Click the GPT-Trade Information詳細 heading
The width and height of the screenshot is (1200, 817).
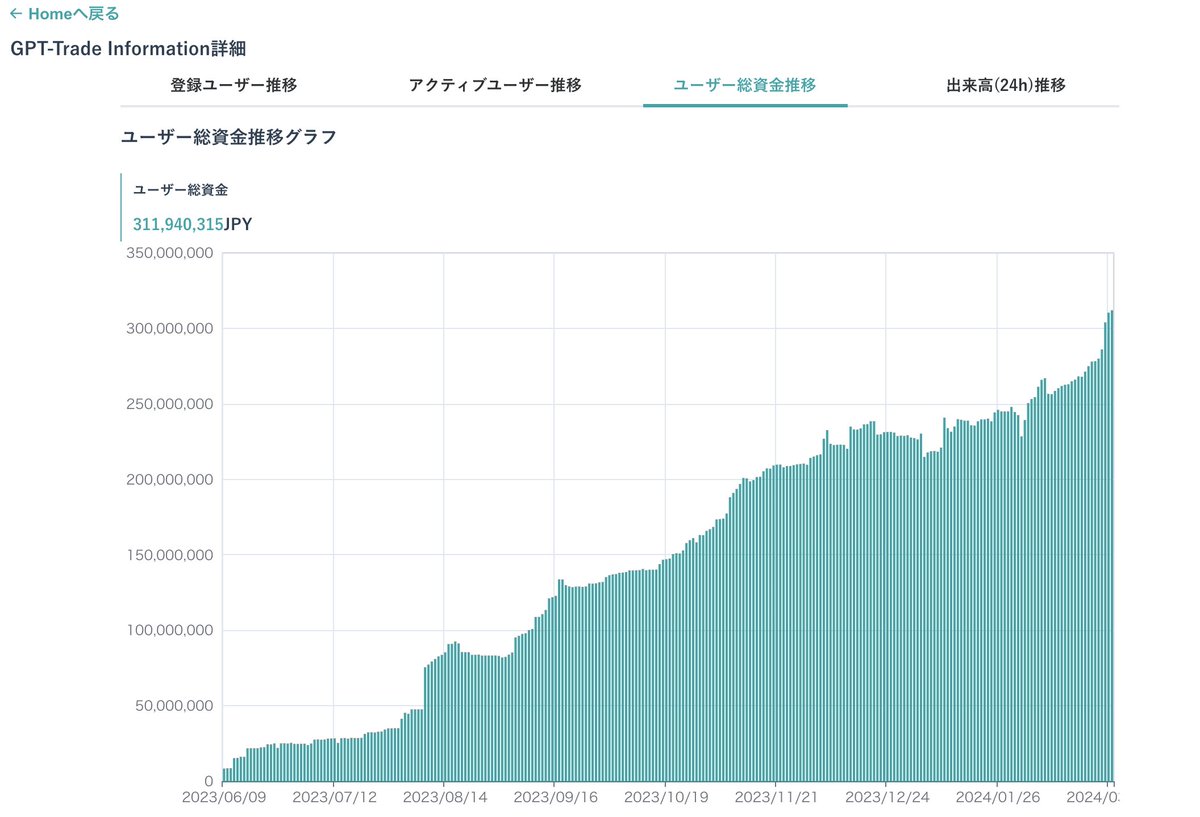coord(129,47)
